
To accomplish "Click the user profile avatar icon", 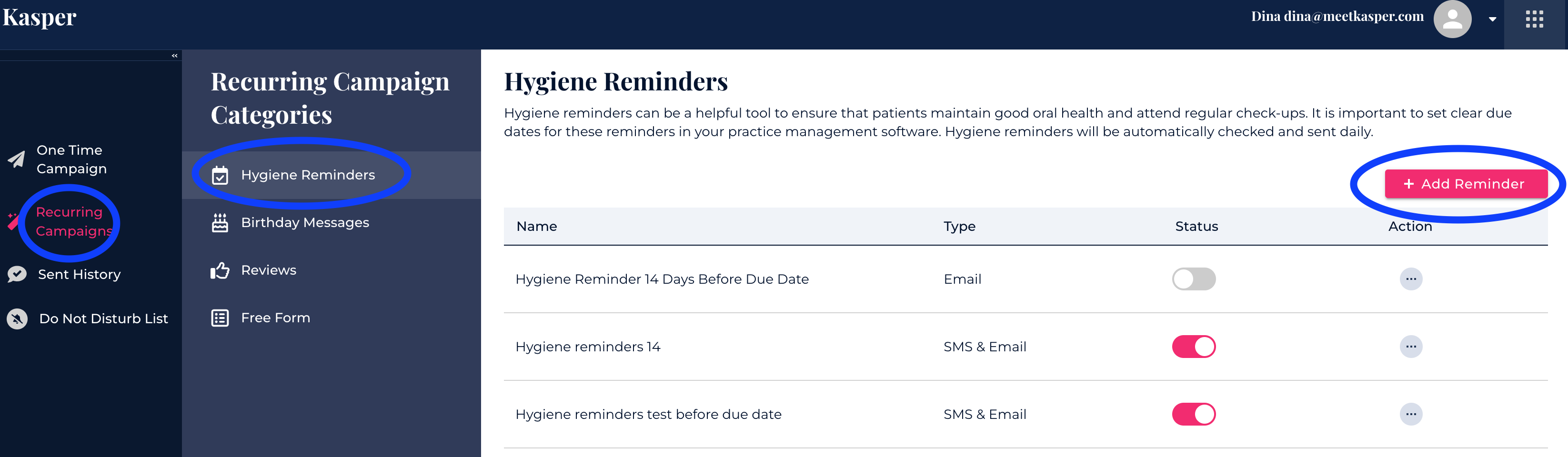I will 1452,19.
